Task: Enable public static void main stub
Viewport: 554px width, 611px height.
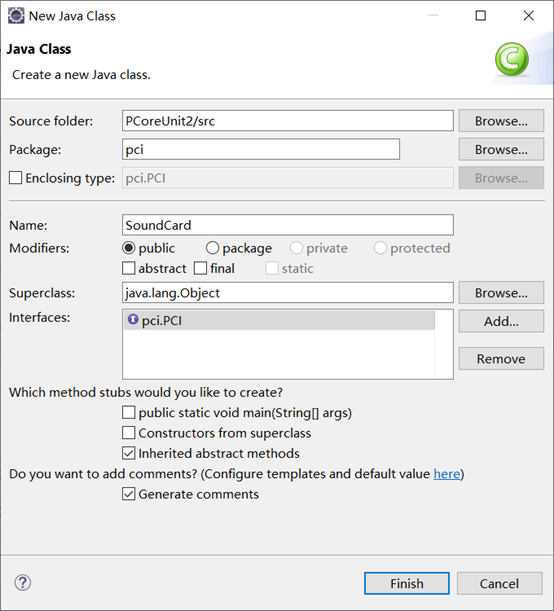Action: click(x=129, y=412)
